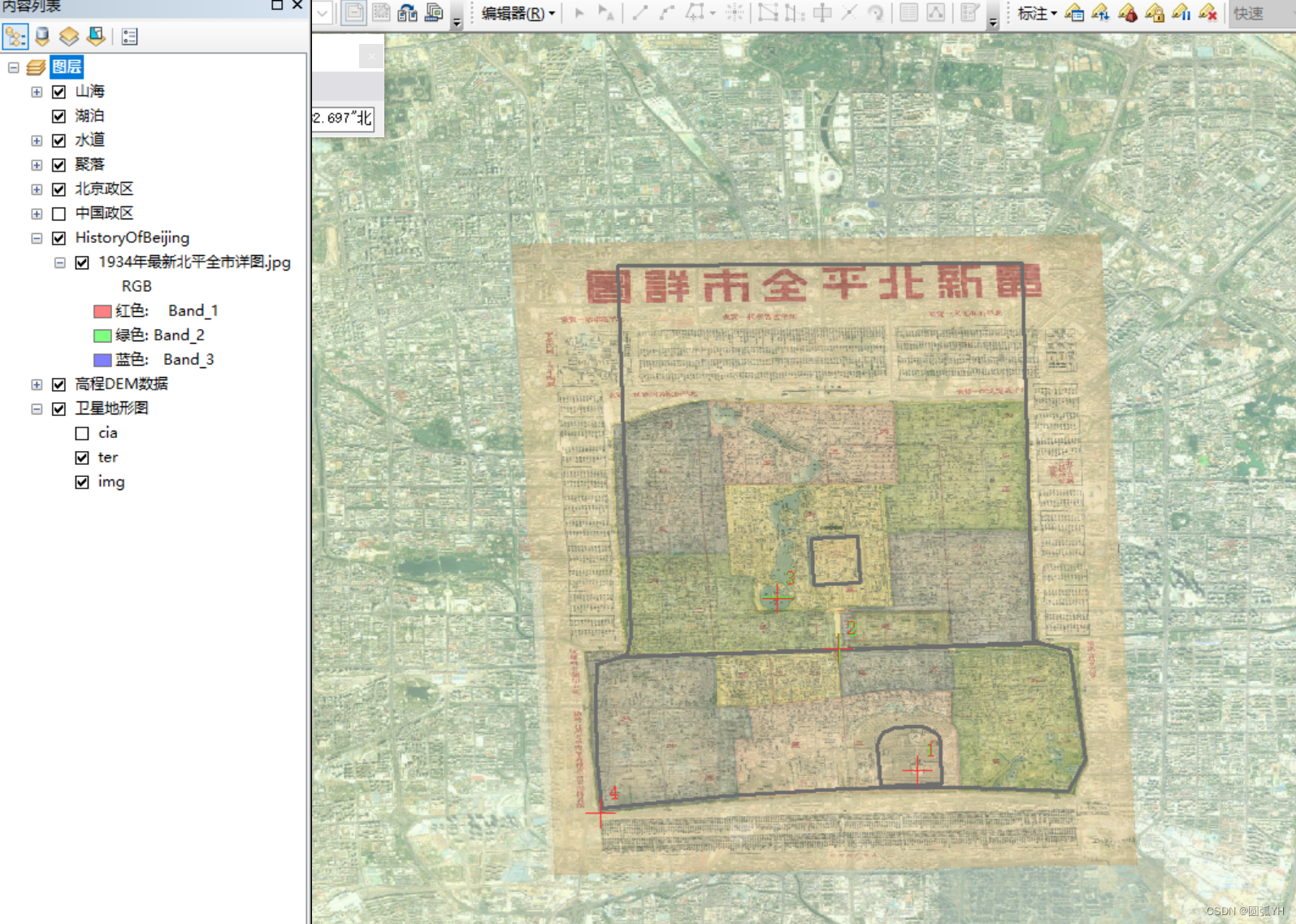The image size is (1296, 924).
Task: Switch to List By Source view
Action: (x=42, y=36)
